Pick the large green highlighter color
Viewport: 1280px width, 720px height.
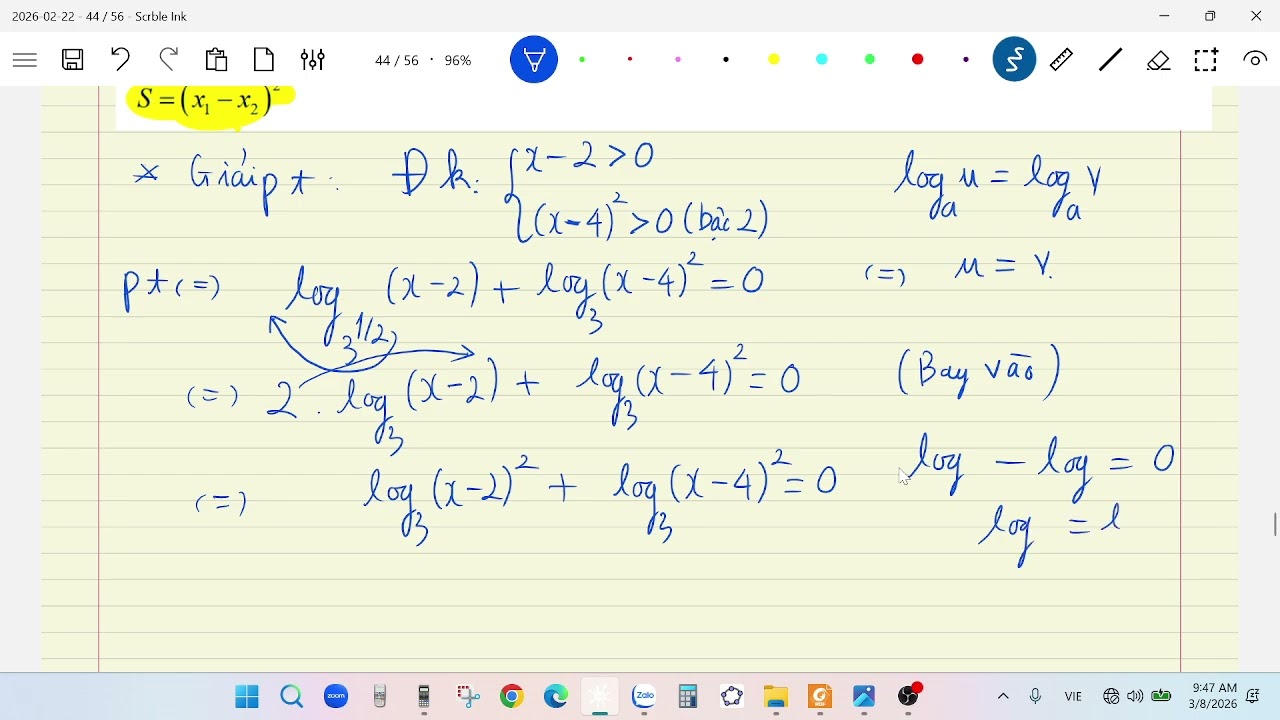click(x=870, y=60)
